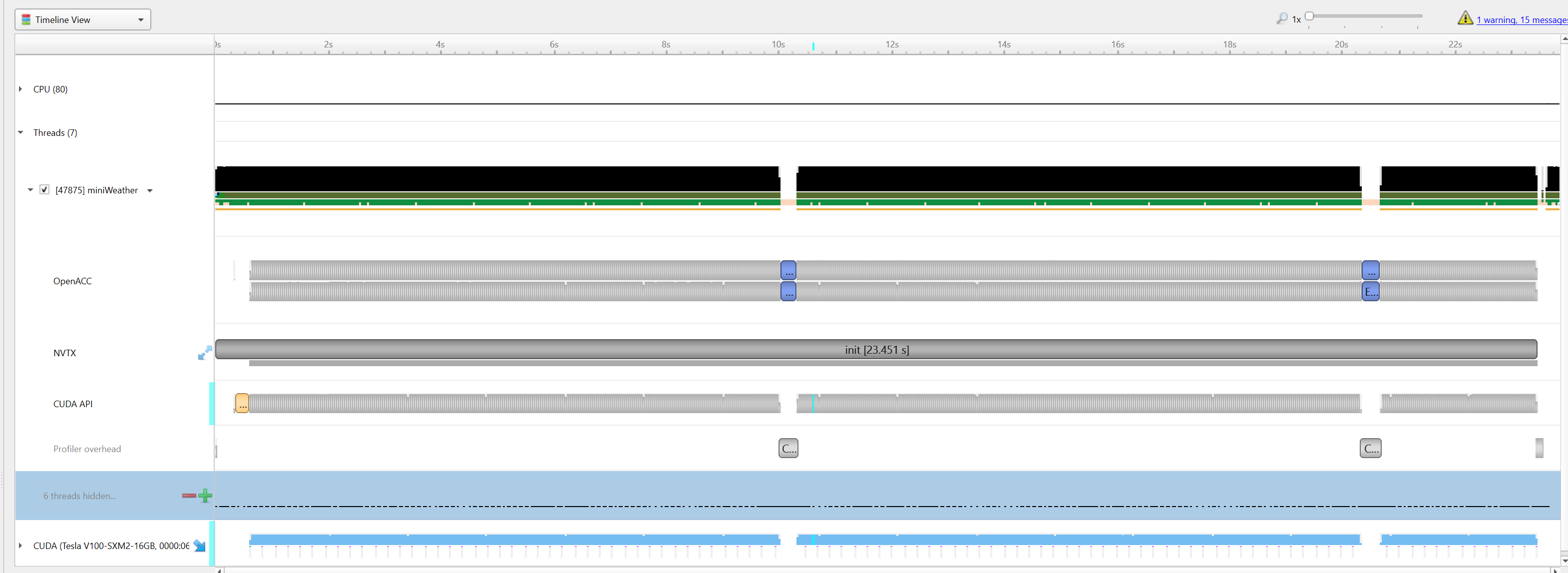The image size is (1568, 573).
Task: Open the Timeline View dropdown
Action: 83,19
